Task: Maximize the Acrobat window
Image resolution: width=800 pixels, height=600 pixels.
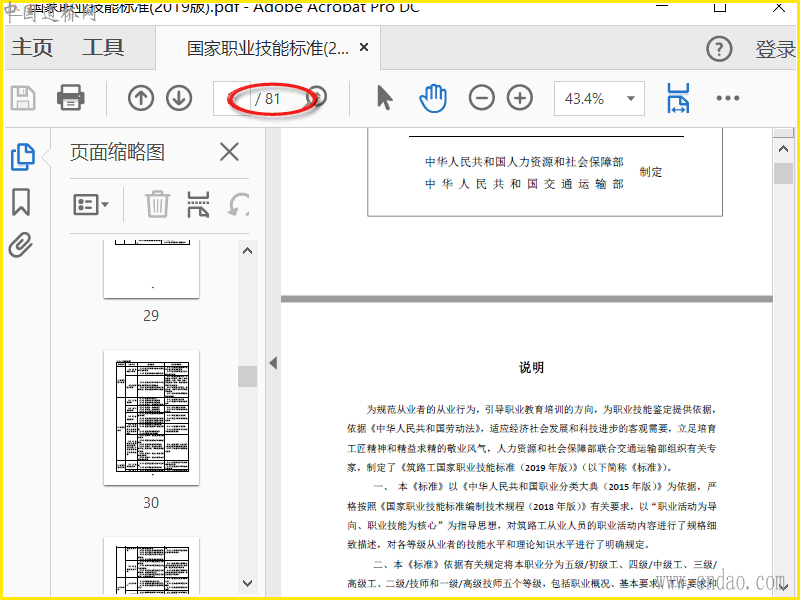Action: pyautogui.click(x=719, y=7)
